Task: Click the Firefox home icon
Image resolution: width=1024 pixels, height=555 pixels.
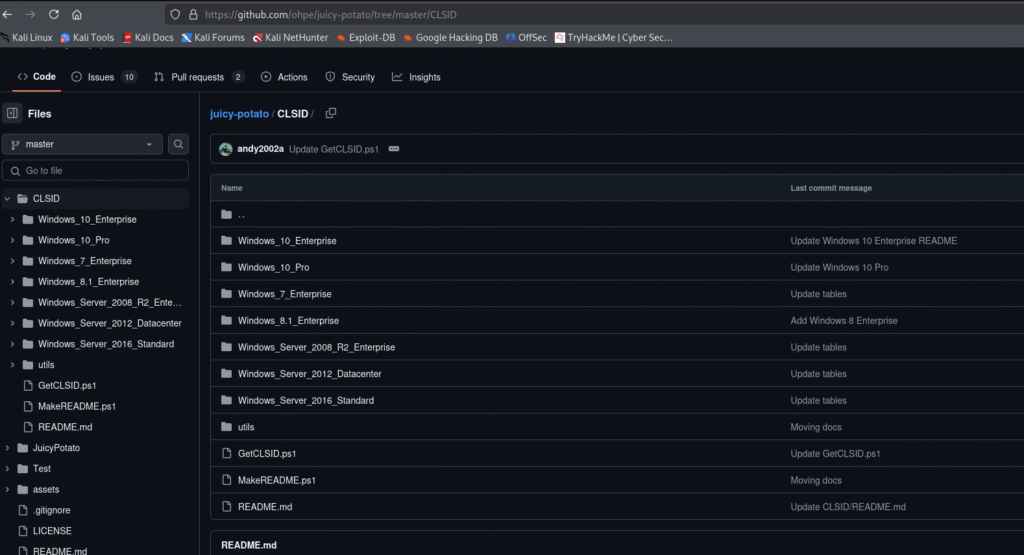Action: pyautogui.click(x=77, y=15)
